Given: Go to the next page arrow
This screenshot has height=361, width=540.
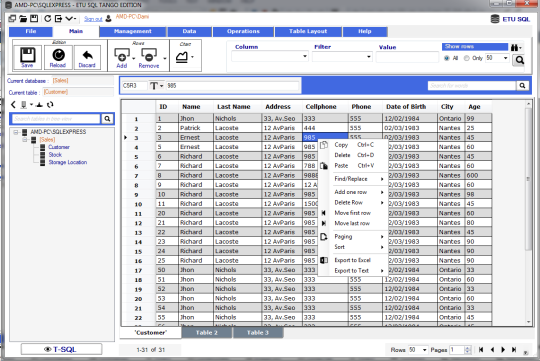Looking at the screenshot, I should 503,350.
